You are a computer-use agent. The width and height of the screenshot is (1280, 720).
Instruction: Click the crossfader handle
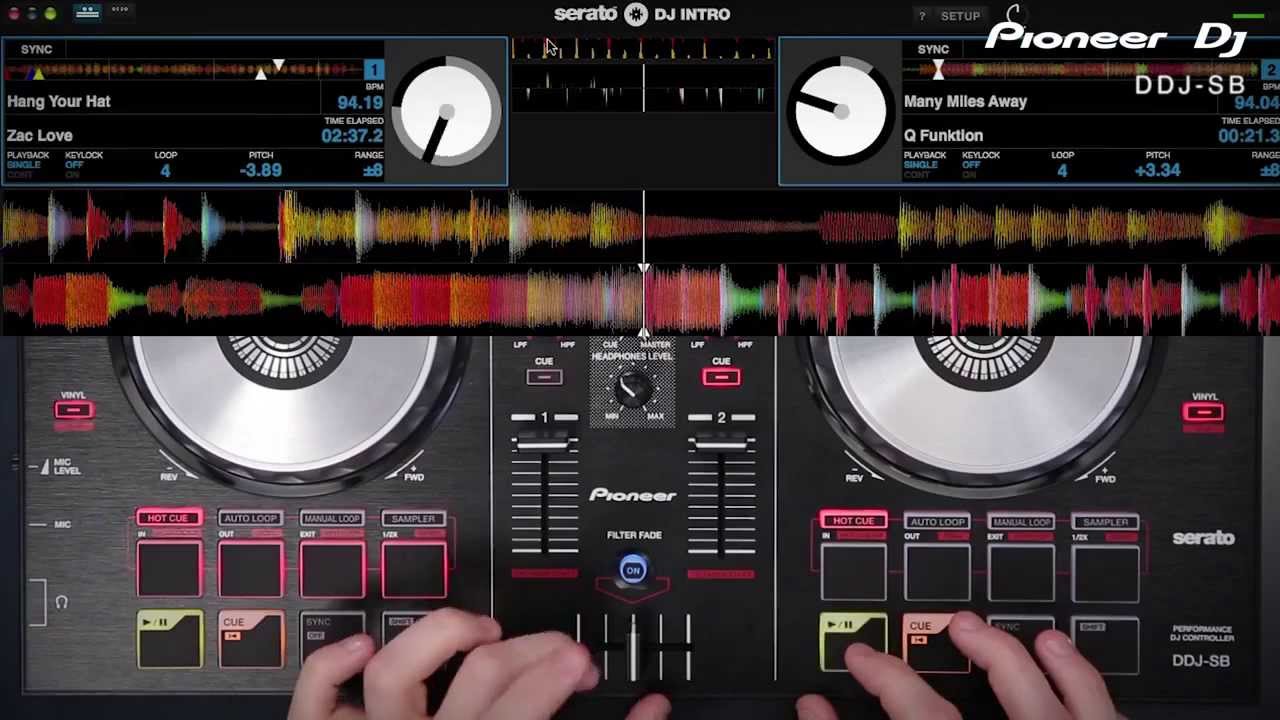tap(632, 650)
